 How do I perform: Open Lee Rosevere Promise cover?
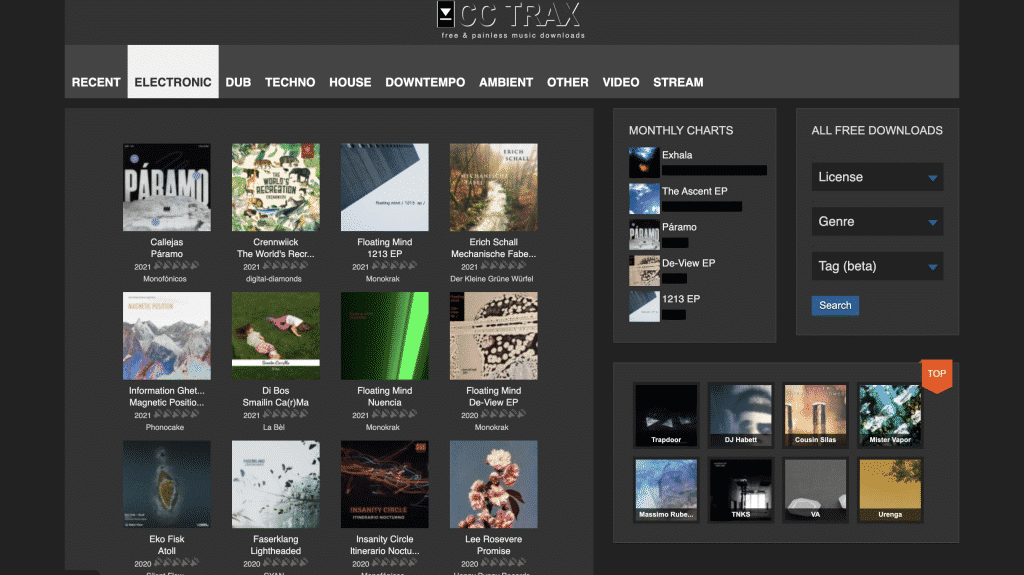(494, 484)
